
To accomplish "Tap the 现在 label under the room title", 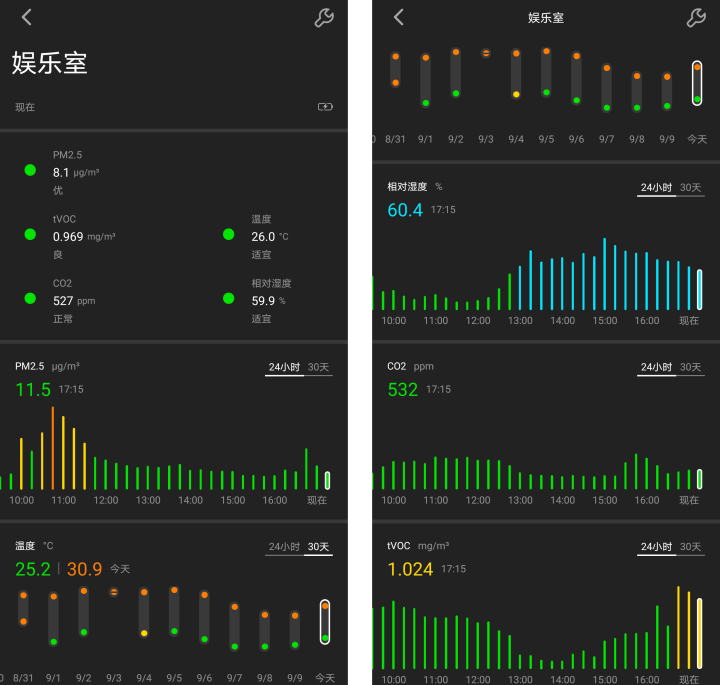I will point(25,107).
